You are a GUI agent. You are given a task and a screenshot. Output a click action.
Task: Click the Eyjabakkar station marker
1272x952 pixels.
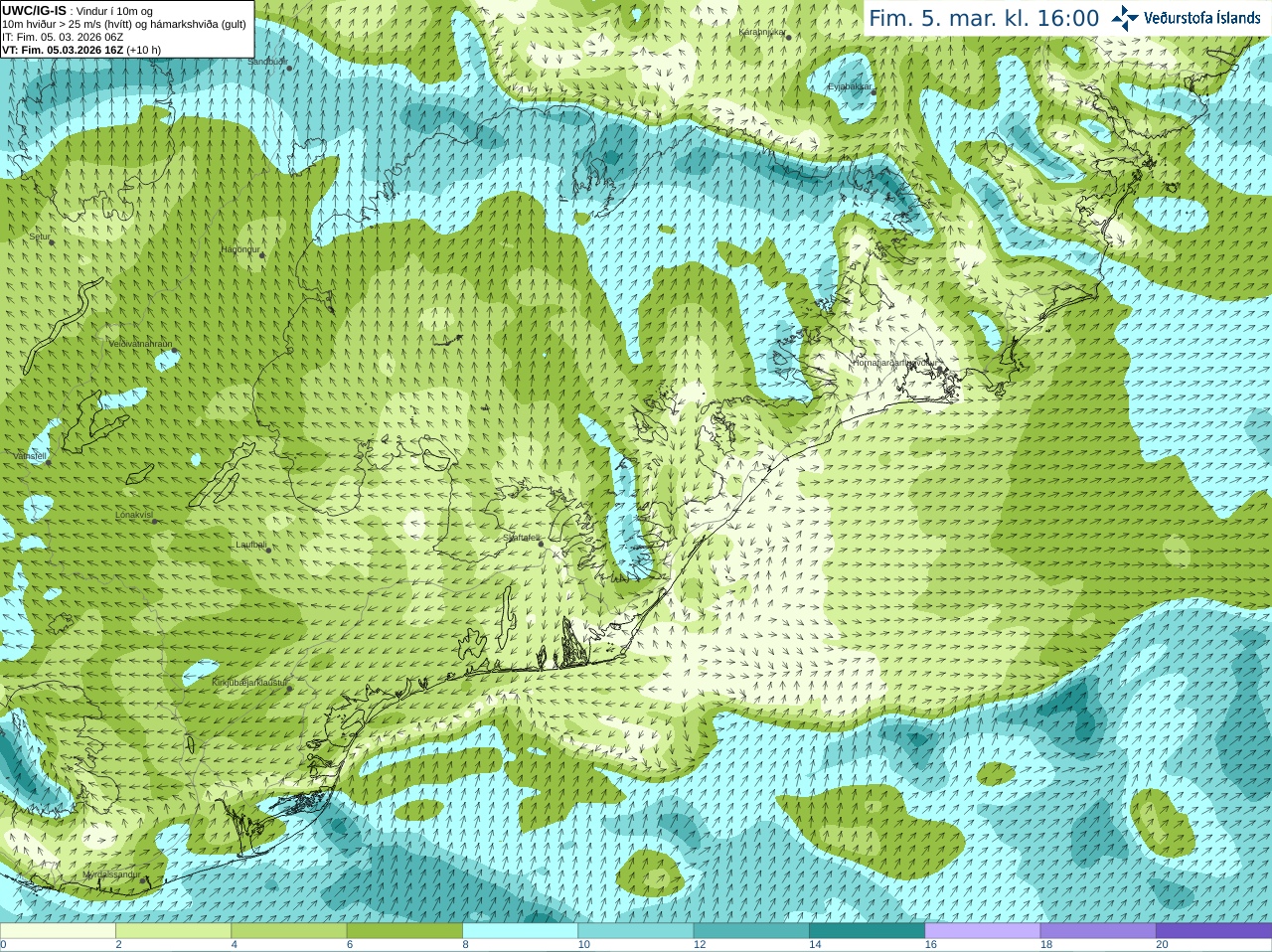874,92
